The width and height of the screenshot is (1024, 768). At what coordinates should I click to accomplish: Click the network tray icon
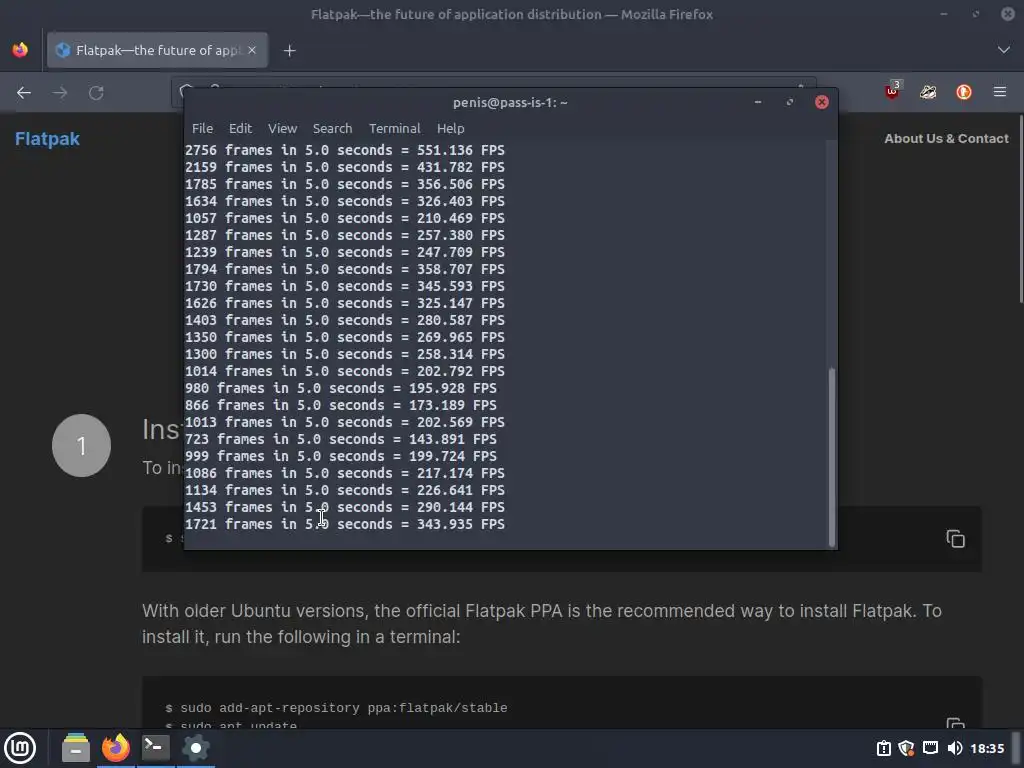pyautogui.click(x=930, y=748)
